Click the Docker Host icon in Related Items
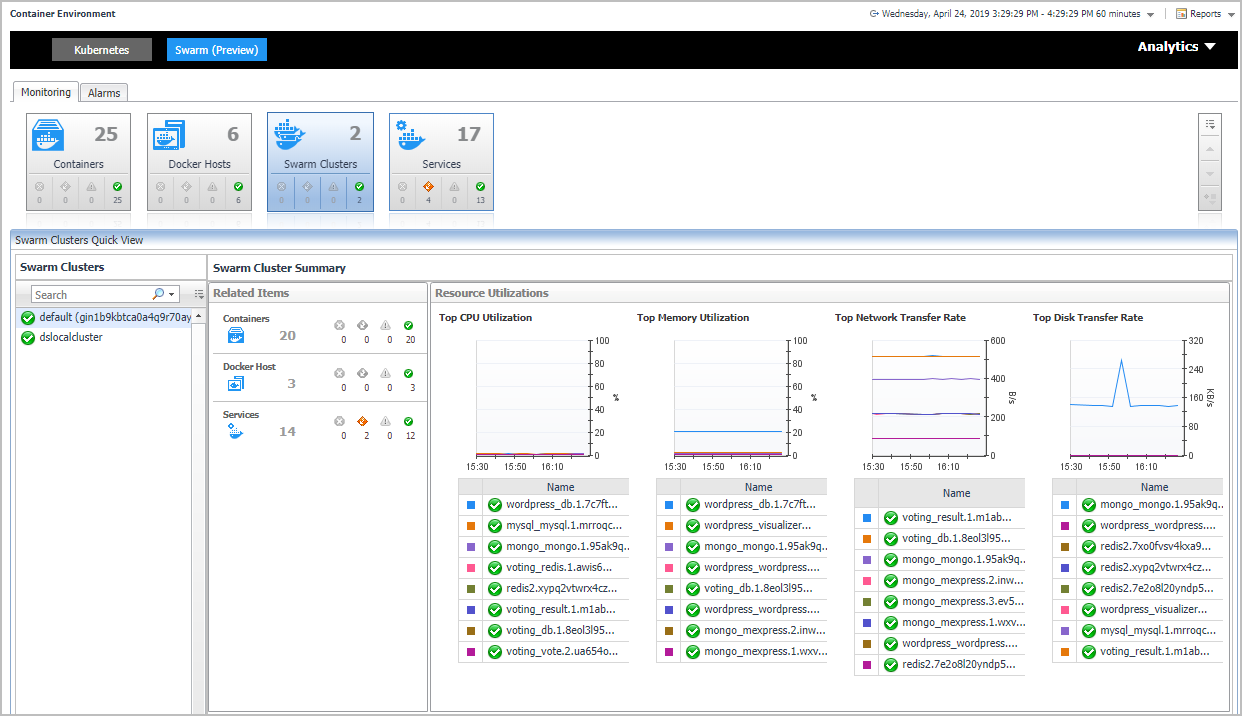Image resolution: width=1242 pixels, height=716 pixels. click(236, 384)
